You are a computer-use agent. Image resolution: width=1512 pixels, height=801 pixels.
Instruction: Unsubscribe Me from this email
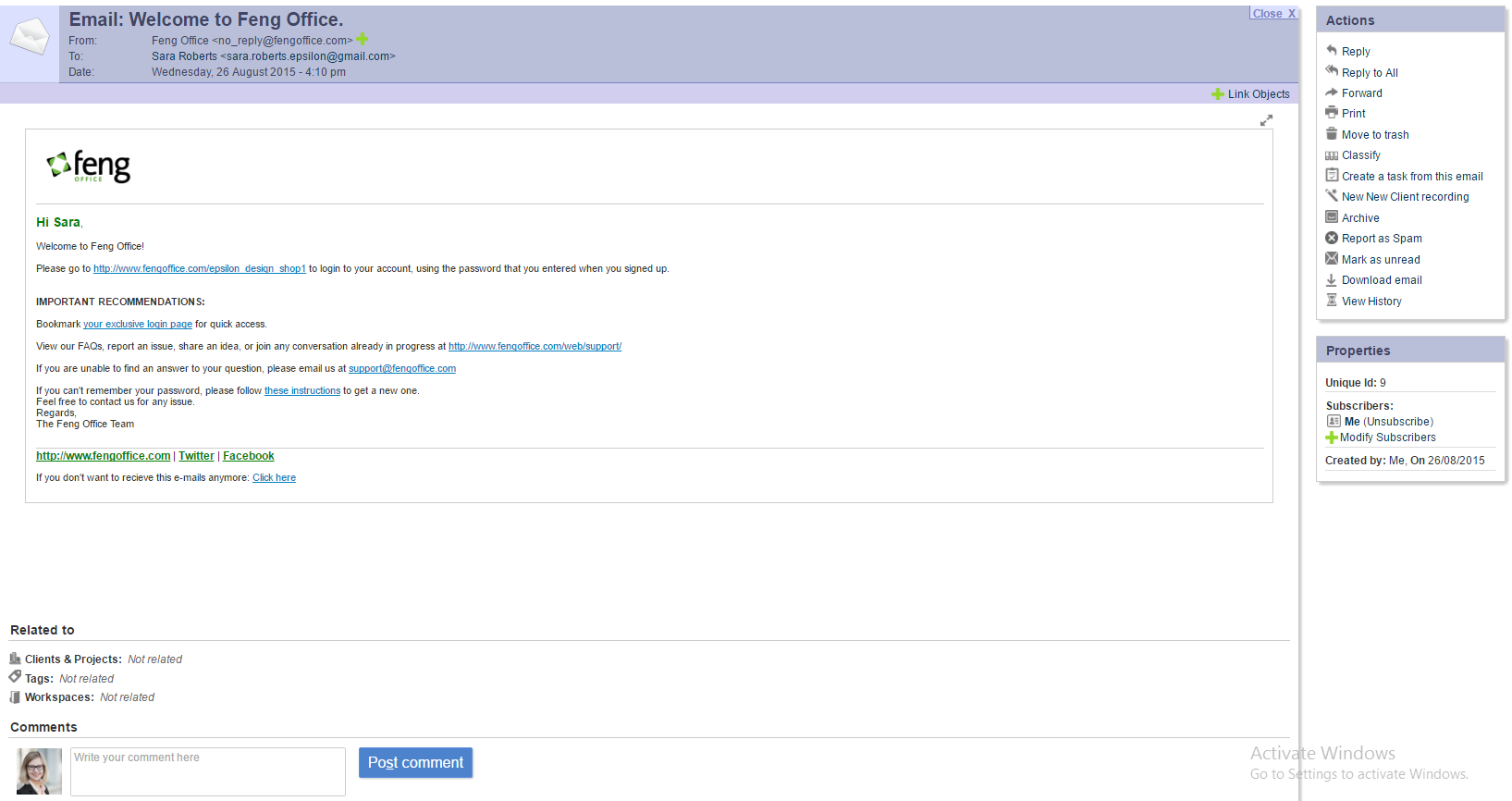pyautogui.click(x=1398, y=422)
